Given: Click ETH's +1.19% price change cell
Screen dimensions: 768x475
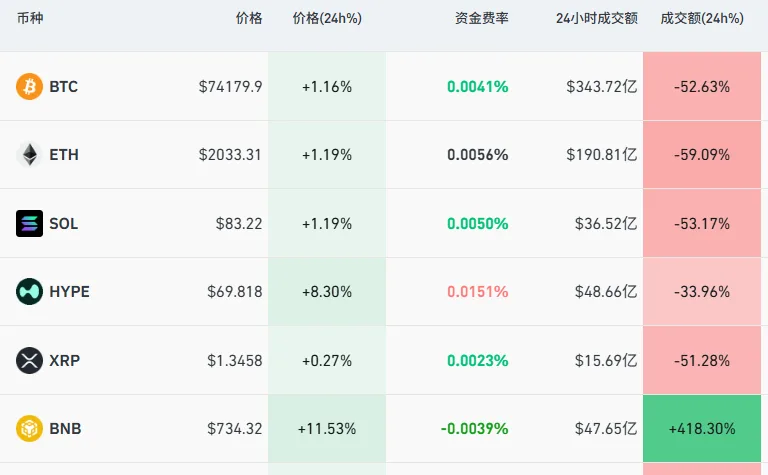Looking at the screenshot, I should tap(327, 155).
